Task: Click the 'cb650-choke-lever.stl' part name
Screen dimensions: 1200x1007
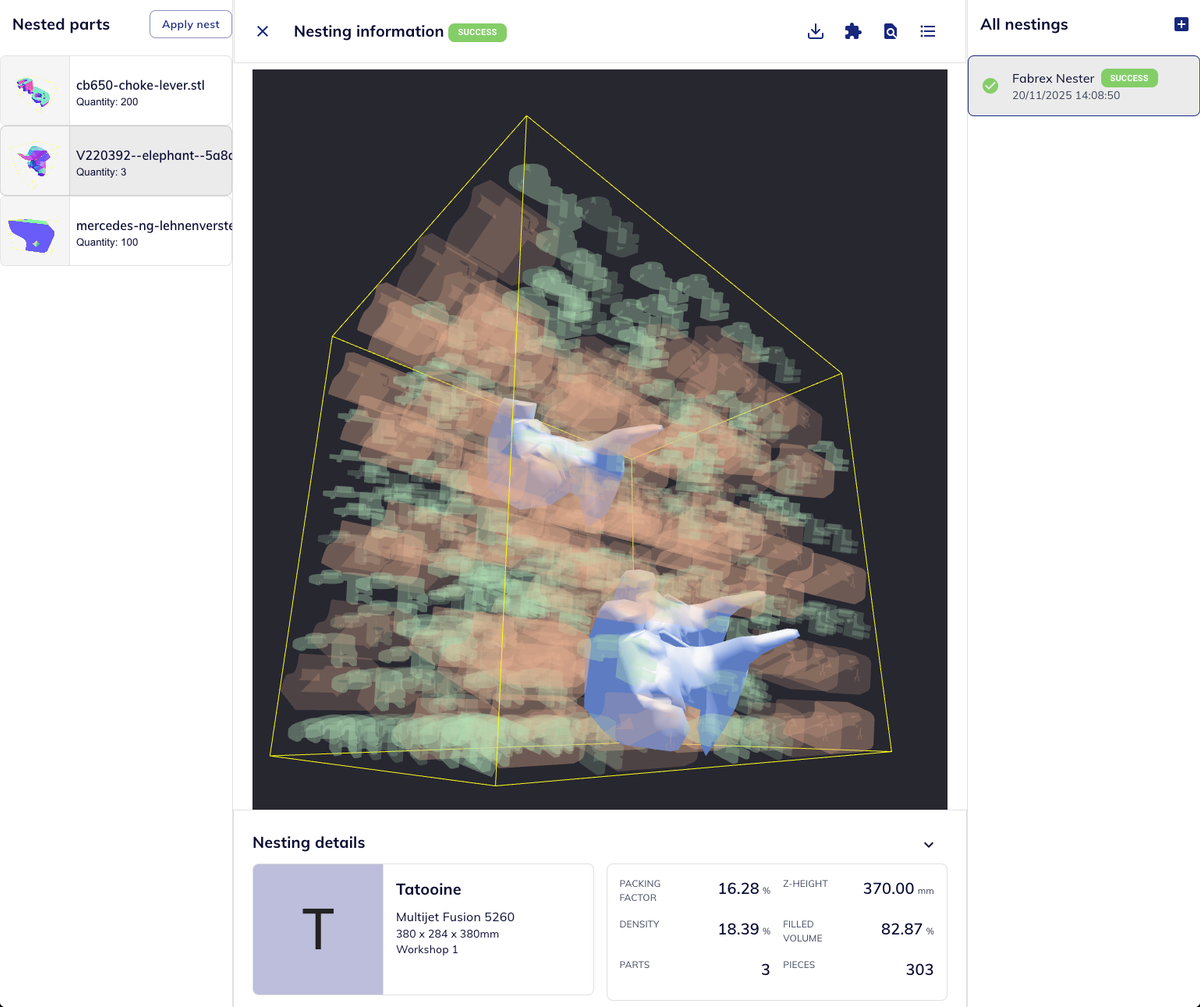Action: click(x=140, y=85)
